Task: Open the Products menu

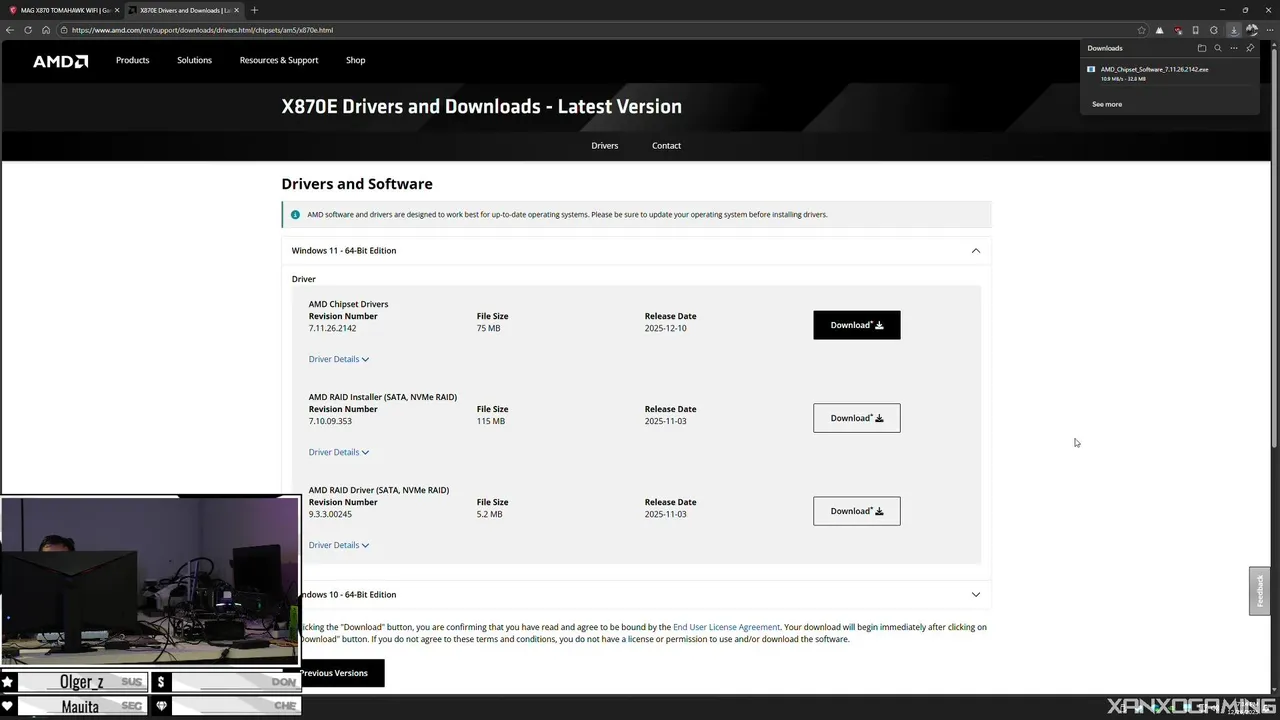Action: (132, 60)
